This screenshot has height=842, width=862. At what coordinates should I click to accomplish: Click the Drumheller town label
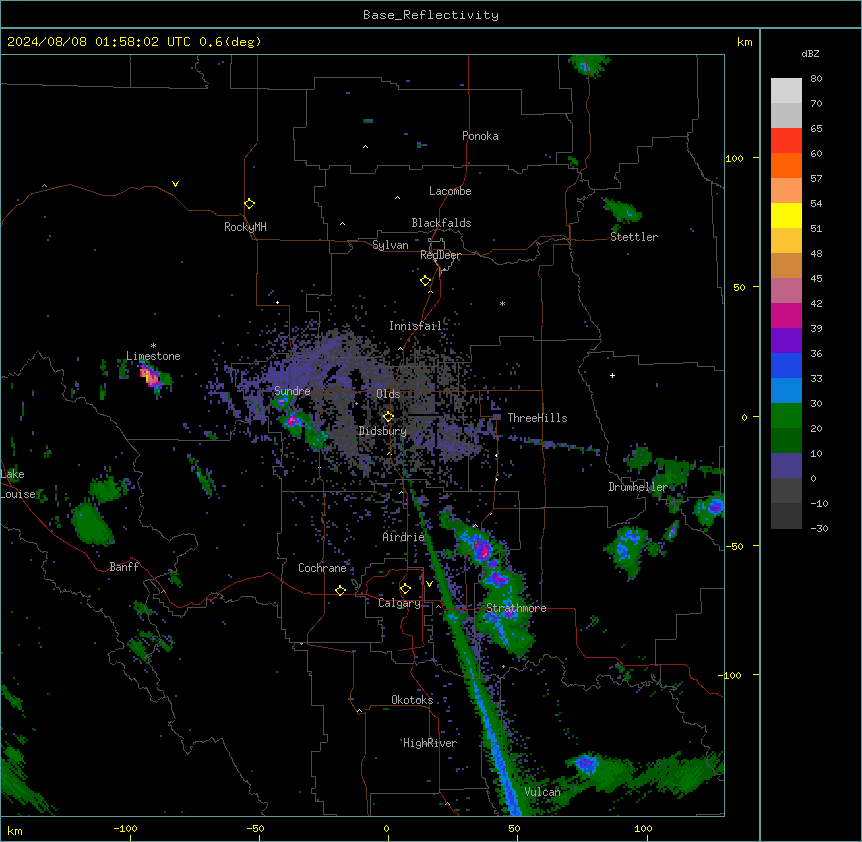coord(638,487)
